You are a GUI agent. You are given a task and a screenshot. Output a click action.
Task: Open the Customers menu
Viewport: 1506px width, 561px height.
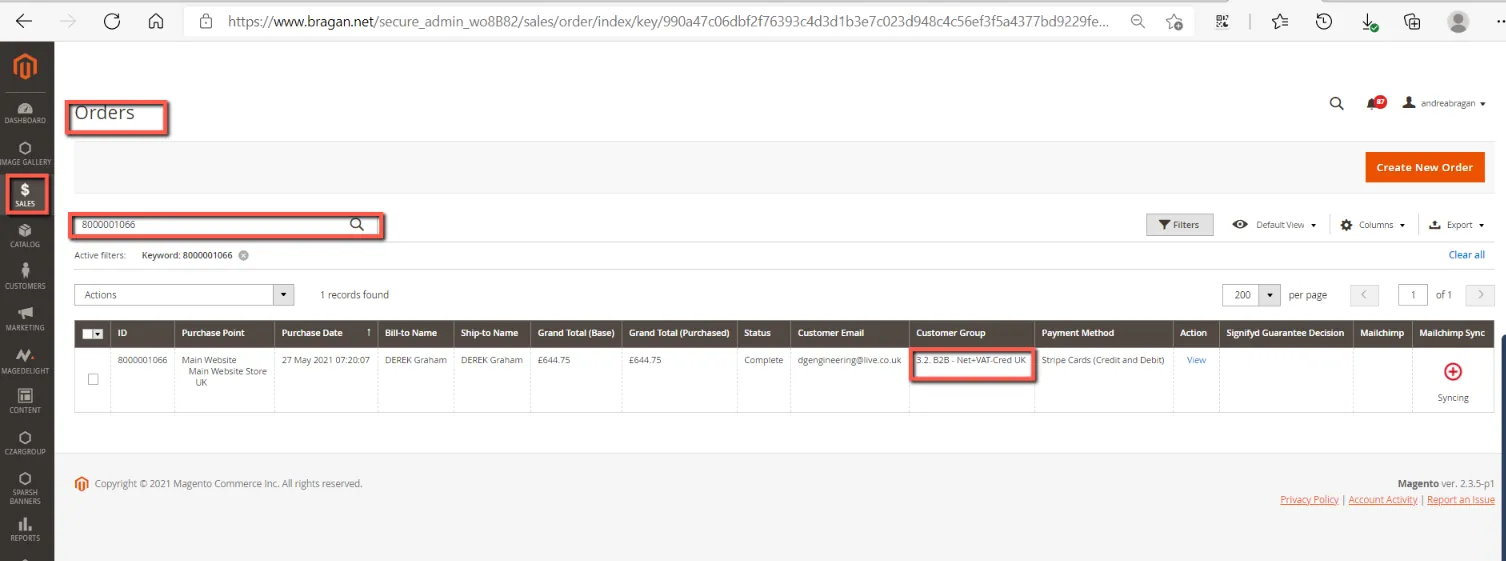tap(25, 277)
